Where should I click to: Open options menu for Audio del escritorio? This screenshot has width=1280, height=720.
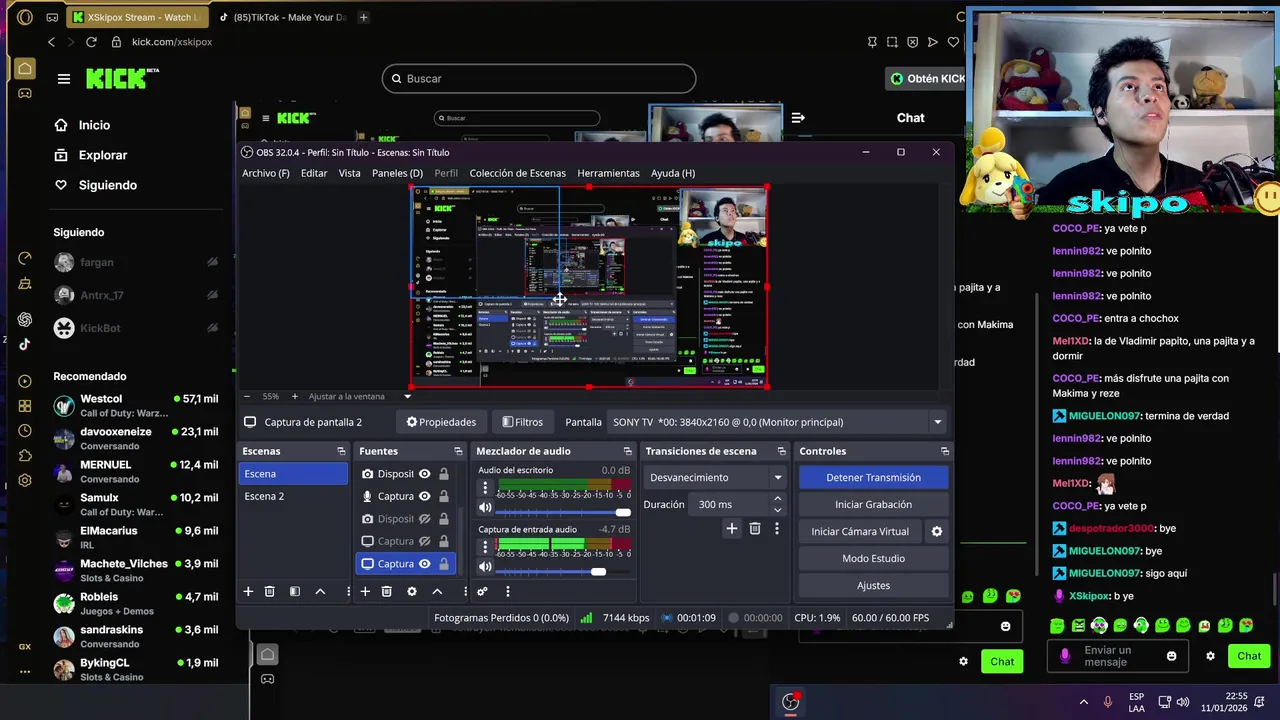click(485, 489)
